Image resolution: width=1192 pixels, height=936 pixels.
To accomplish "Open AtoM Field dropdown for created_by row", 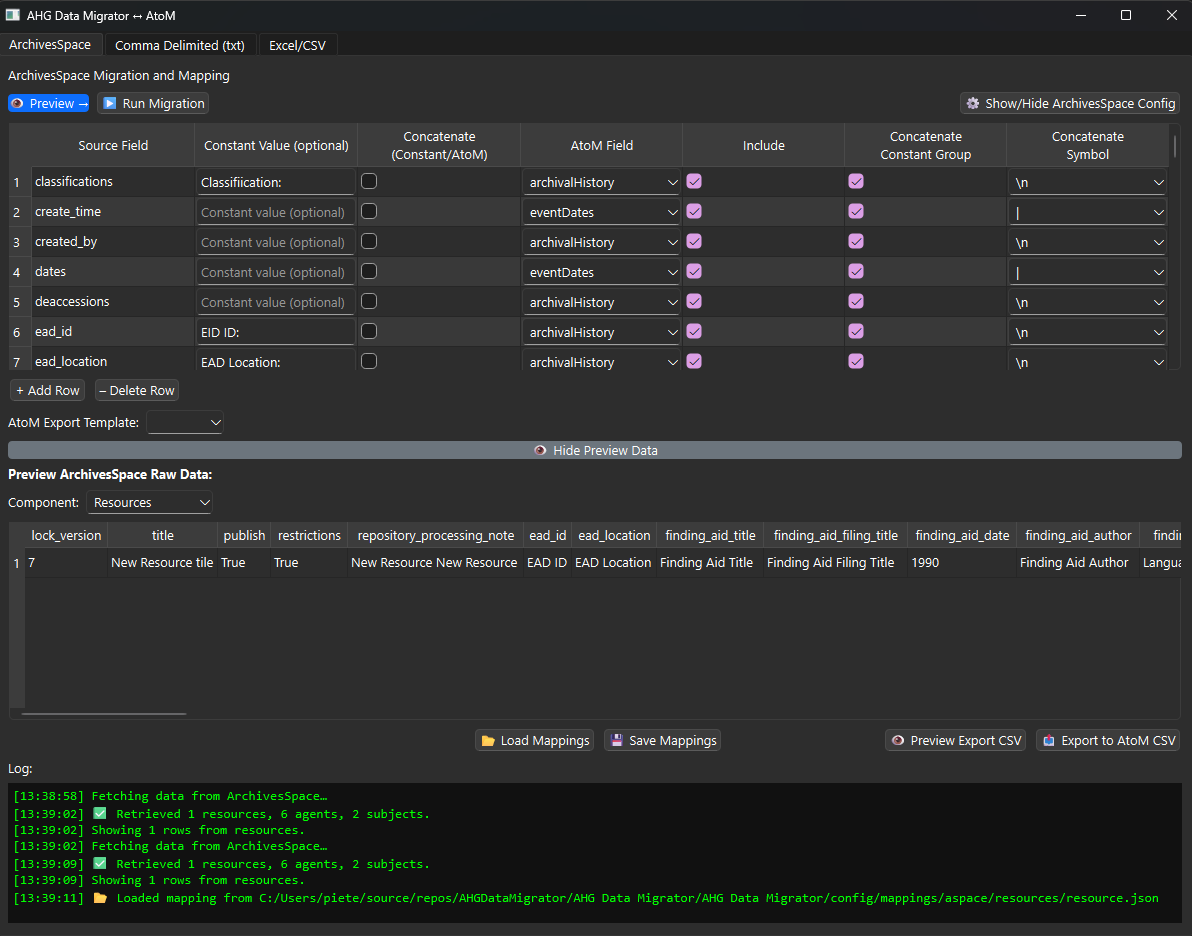I will pyautogui.click(x=602, y=242).
